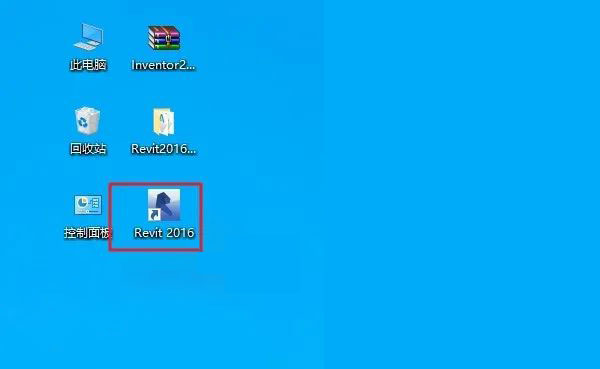
Task: Select the 回收站 recycle bin icon
Action: (x=88, y=121)
